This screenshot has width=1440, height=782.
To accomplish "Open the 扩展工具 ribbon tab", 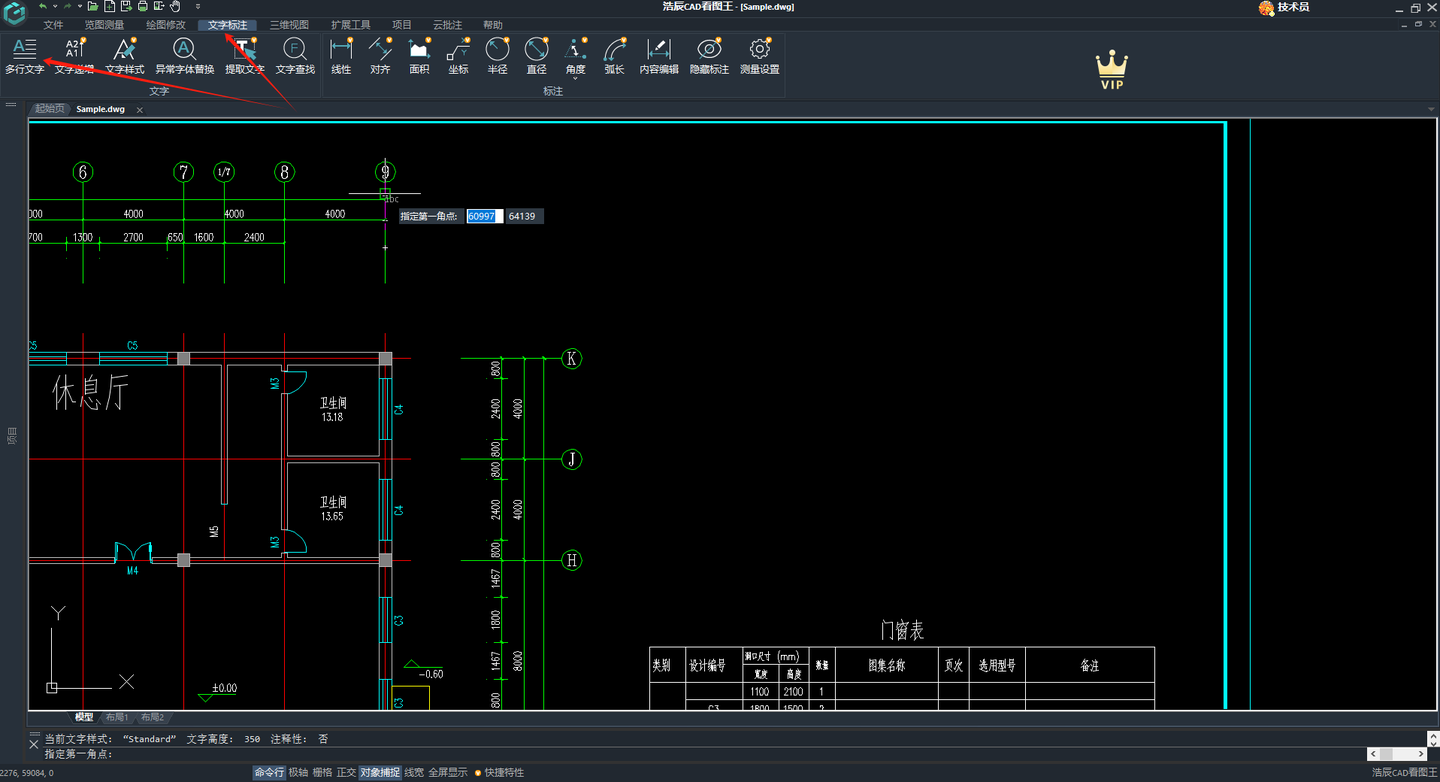I will (351, 25).
